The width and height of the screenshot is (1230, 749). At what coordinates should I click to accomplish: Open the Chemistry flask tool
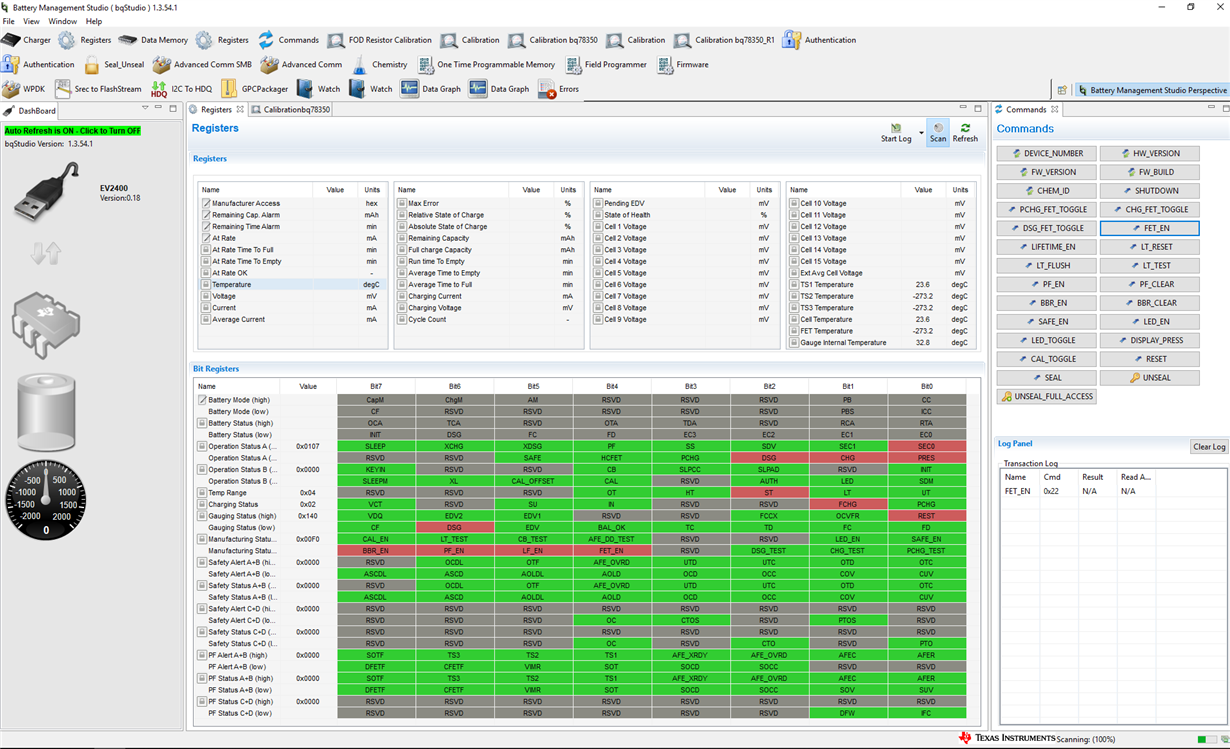[378, 64]
